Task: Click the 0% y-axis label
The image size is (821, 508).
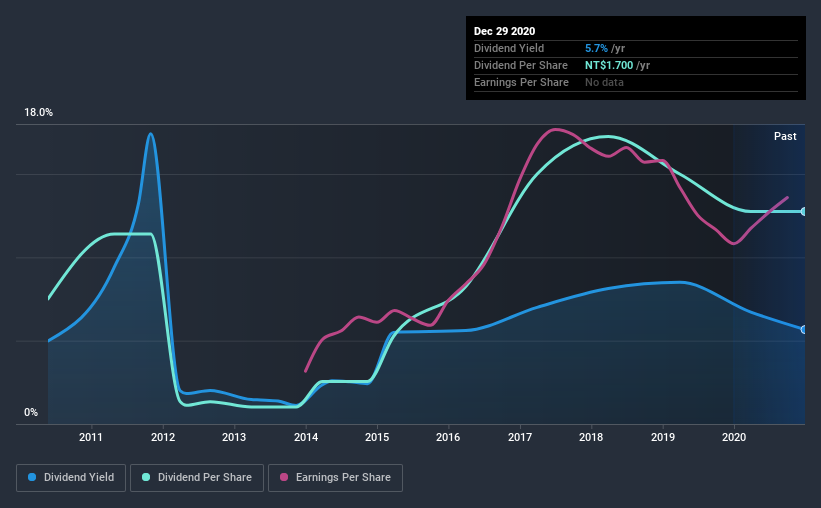Action: [31, 413]
